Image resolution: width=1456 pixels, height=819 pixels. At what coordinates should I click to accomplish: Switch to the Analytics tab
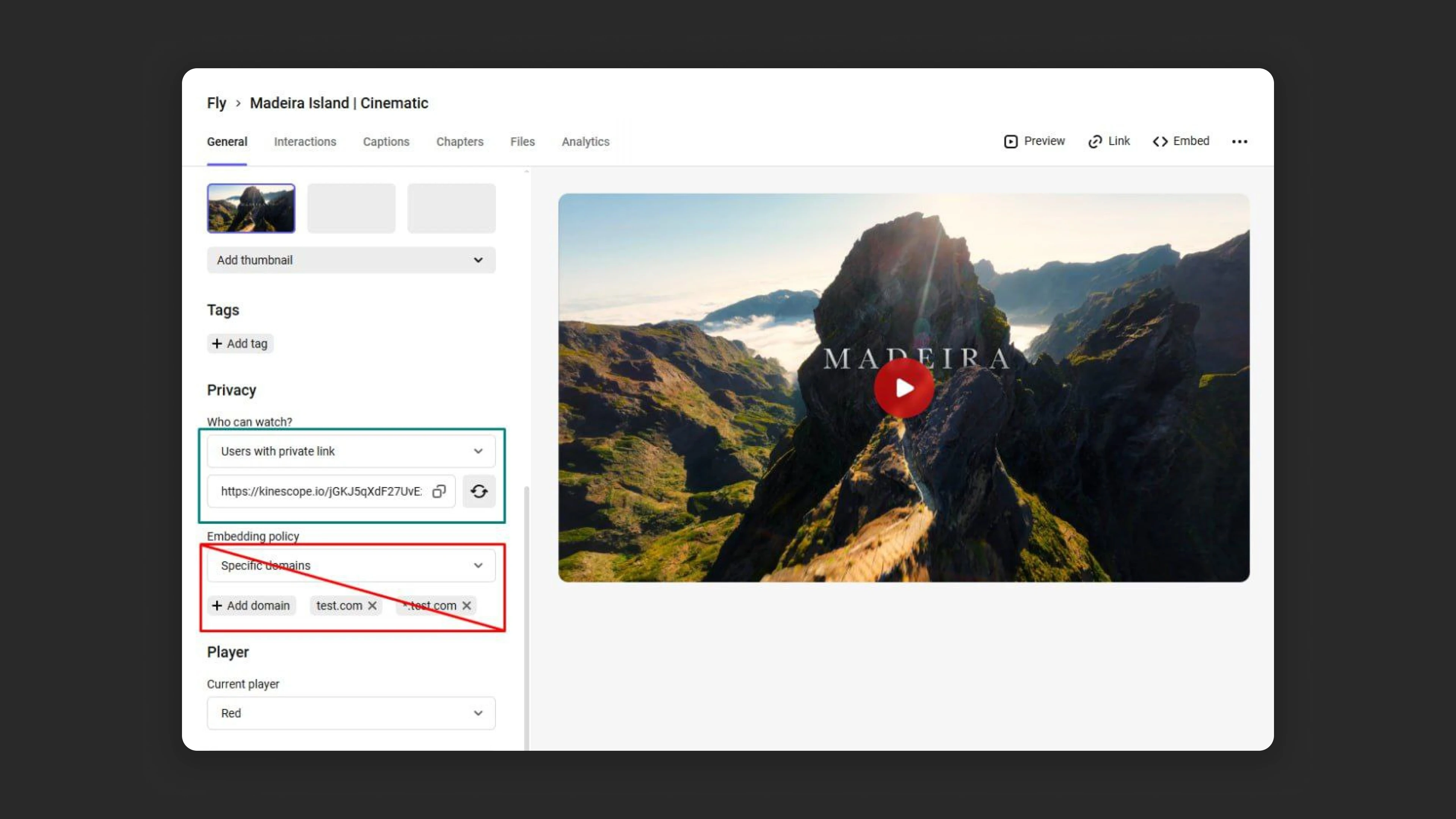[x=585, y=141]
